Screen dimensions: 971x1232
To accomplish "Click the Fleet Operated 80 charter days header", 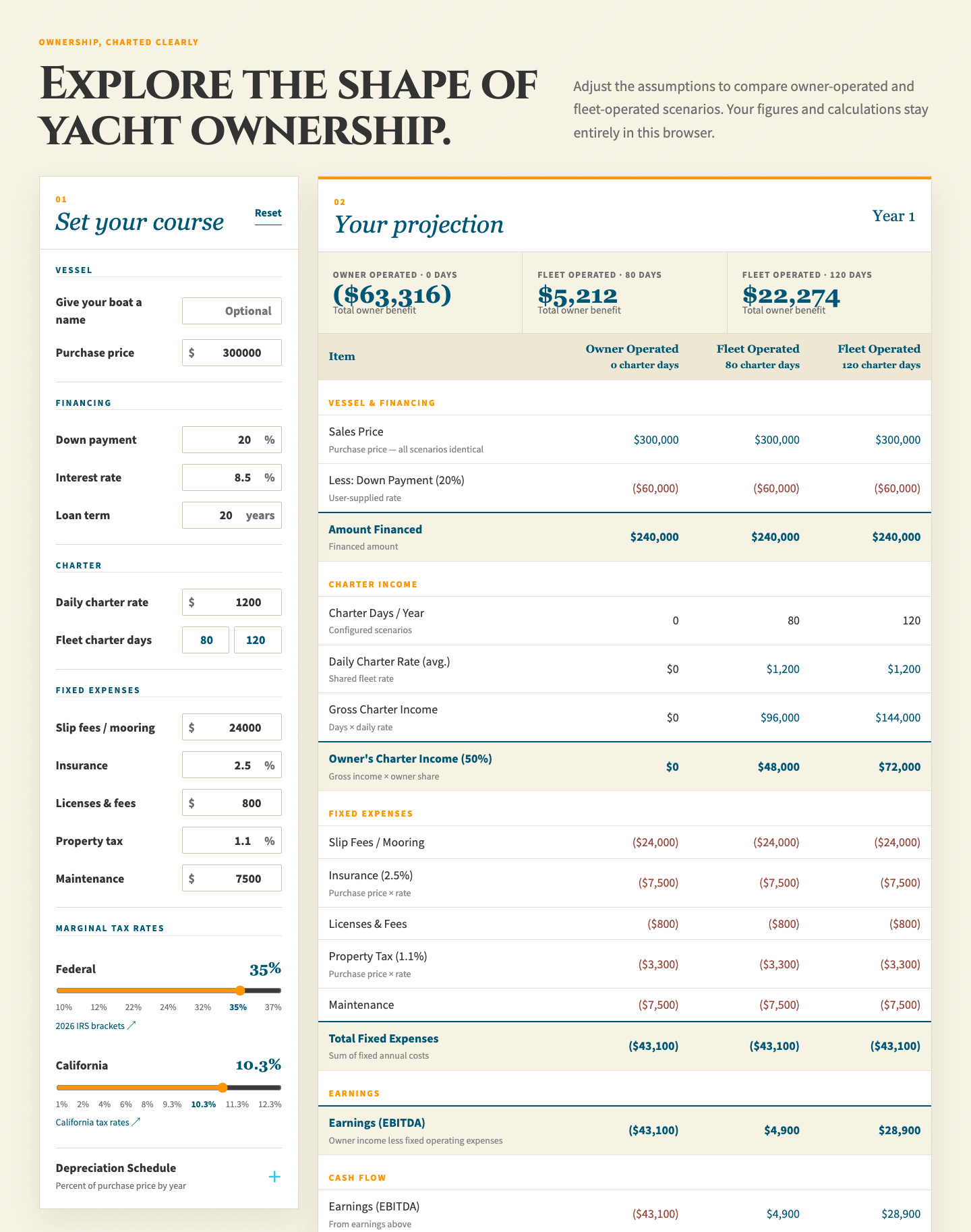I will 758,356.
